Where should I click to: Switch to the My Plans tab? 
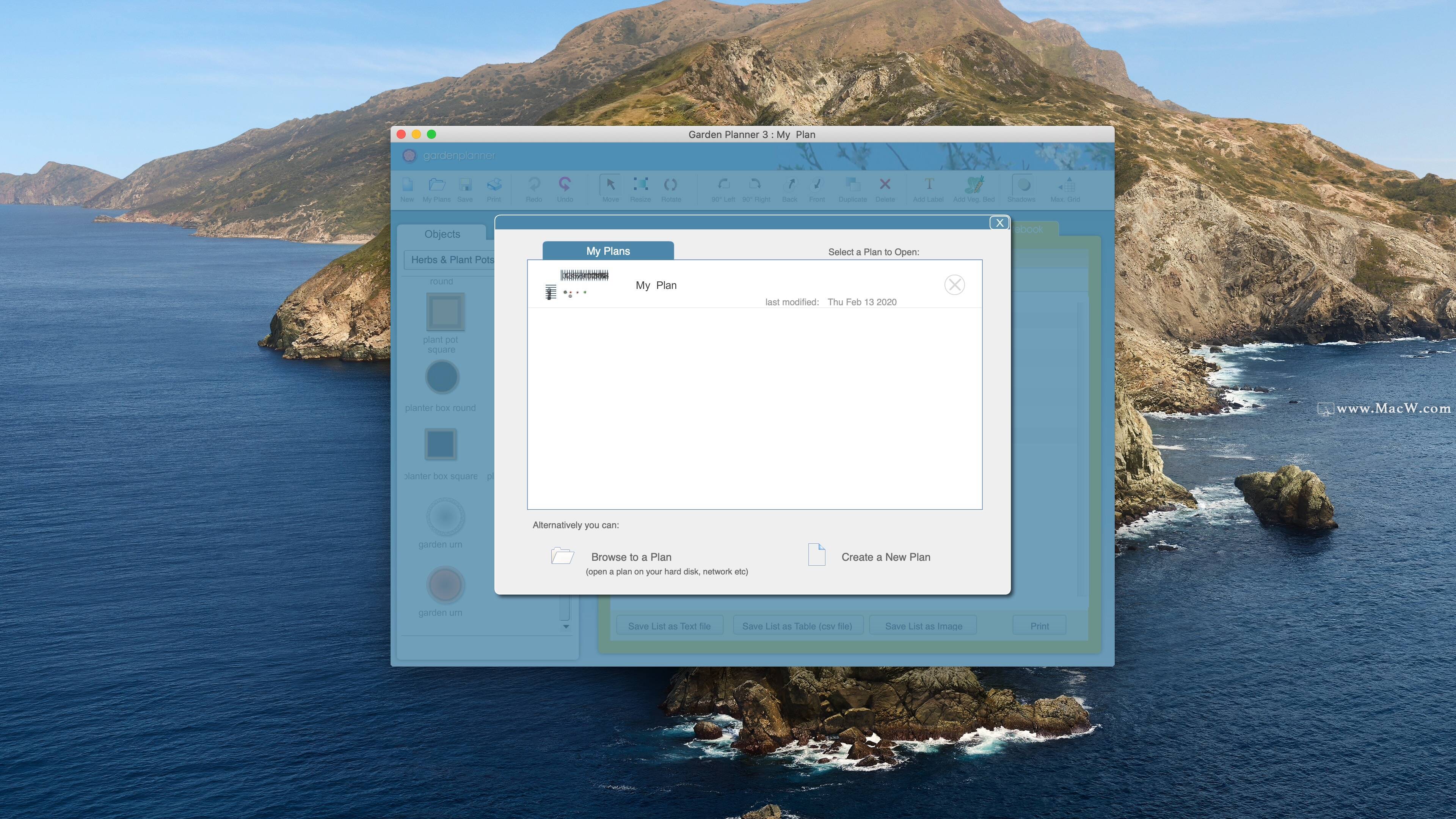607,251
